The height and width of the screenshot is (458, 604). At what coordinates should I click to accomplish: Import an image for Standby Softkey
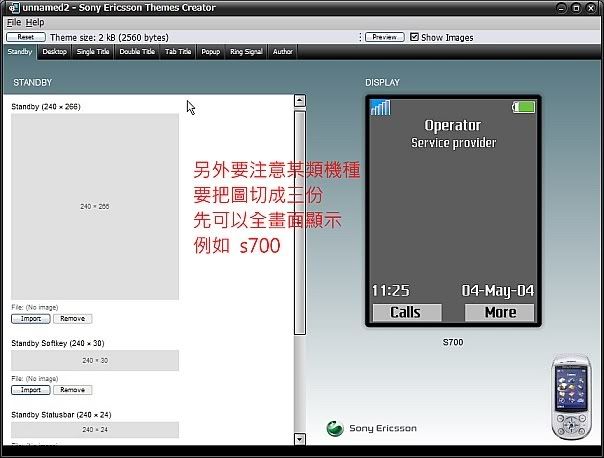pos(31,390)
